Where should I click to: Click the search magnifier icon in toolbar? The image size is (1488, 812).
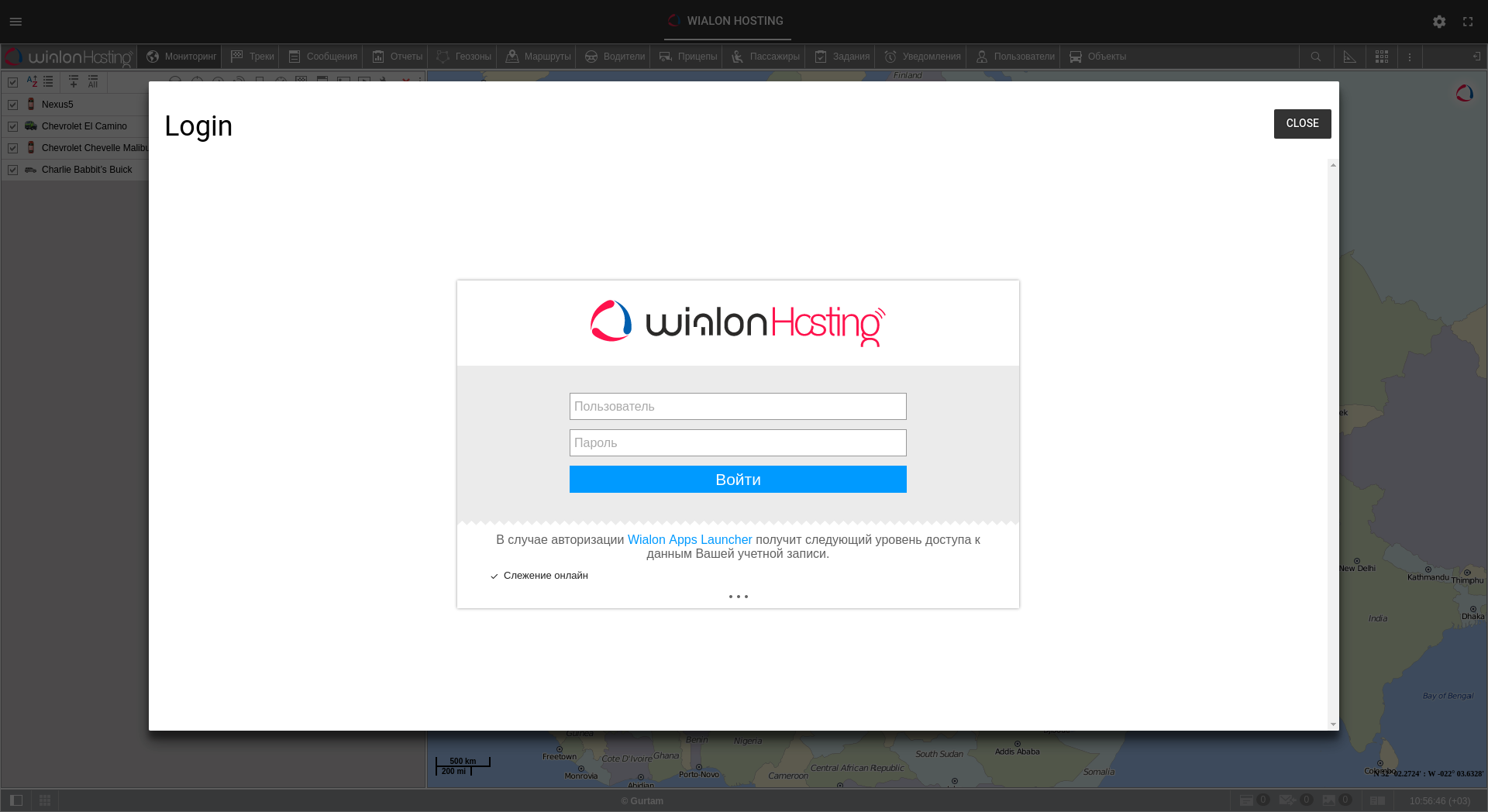click(x=1316, y=57)
